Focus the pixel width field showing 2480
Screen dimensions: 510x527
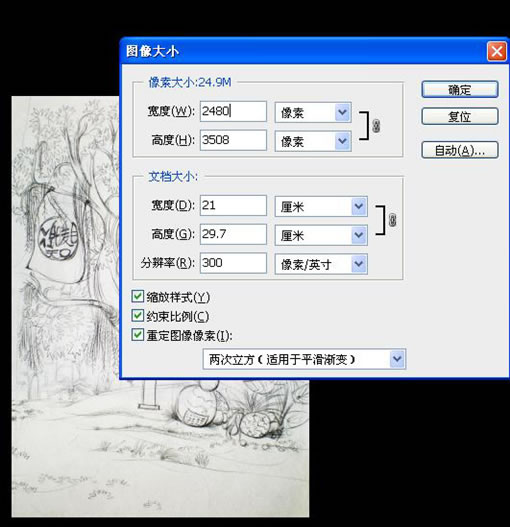click(x=233, y=111)
